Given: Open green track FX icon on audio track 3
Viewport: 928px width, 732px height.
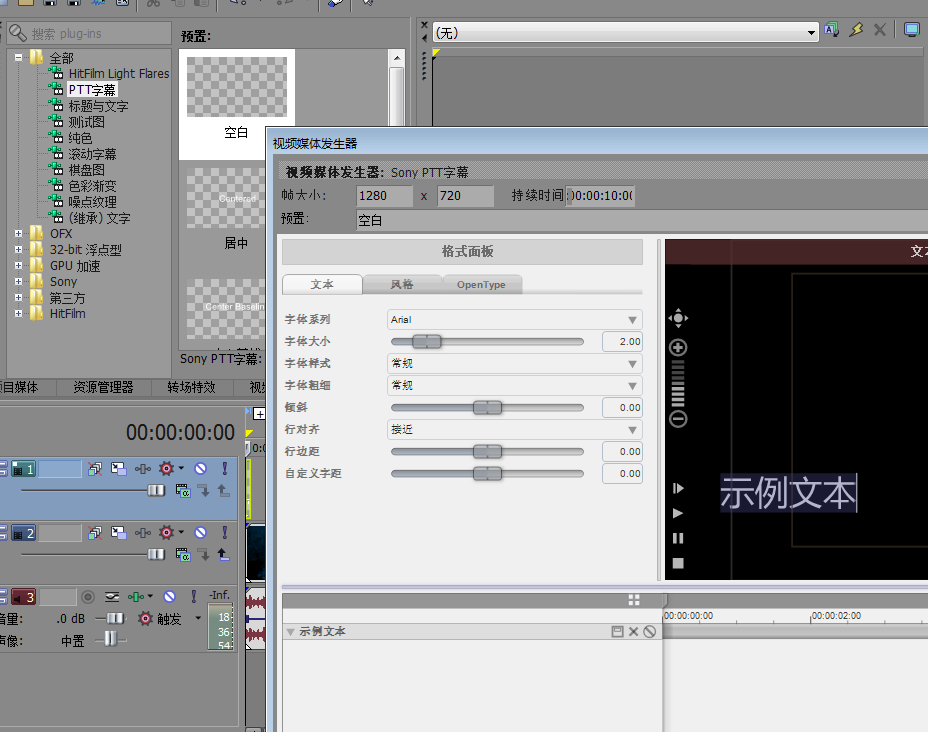Looking at the screenshot, I should point(136,596).
